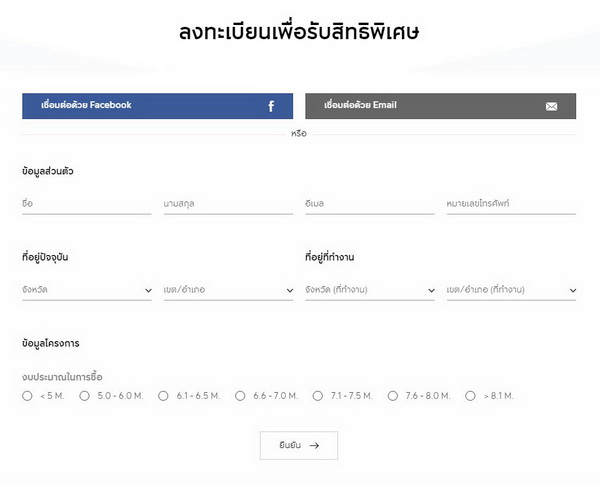The image size is (600, 487).
Task: Click the หมายเลขโทรศัพท์ phone number field
Action: (511, 204)
